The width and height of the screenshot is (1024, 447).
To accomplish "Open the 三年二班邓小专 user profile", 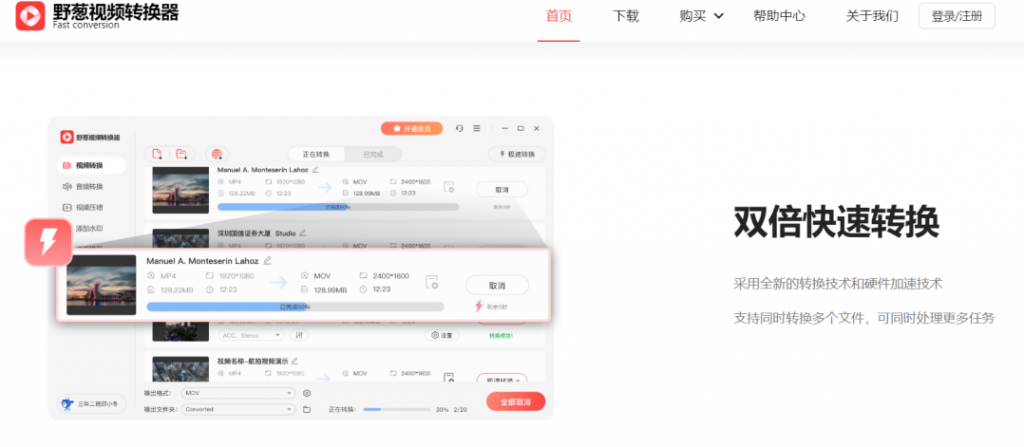I will (x=91, y=405).
